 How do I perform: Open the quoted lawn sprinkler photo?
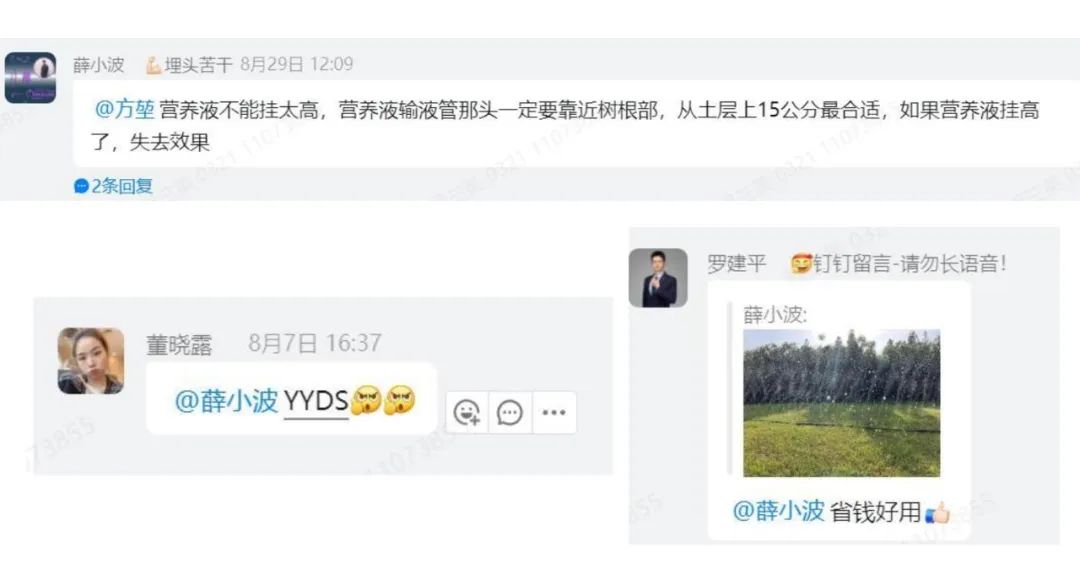tap(841, 404)
